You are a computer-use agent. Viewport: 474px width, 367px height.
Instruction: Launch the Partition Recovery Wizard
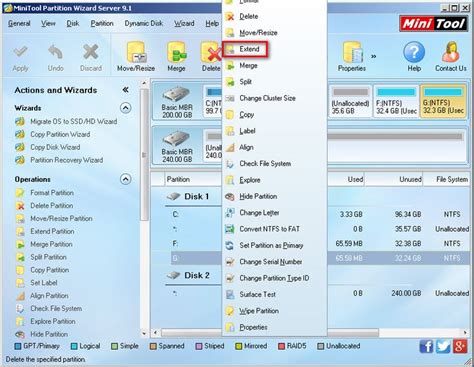point(59,160)
